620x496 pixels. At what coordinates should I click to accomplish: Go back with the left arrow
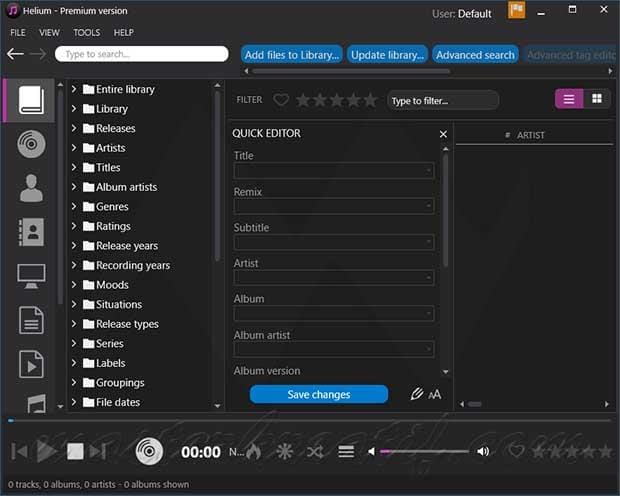pyautogui.click(x=15, y=54)
